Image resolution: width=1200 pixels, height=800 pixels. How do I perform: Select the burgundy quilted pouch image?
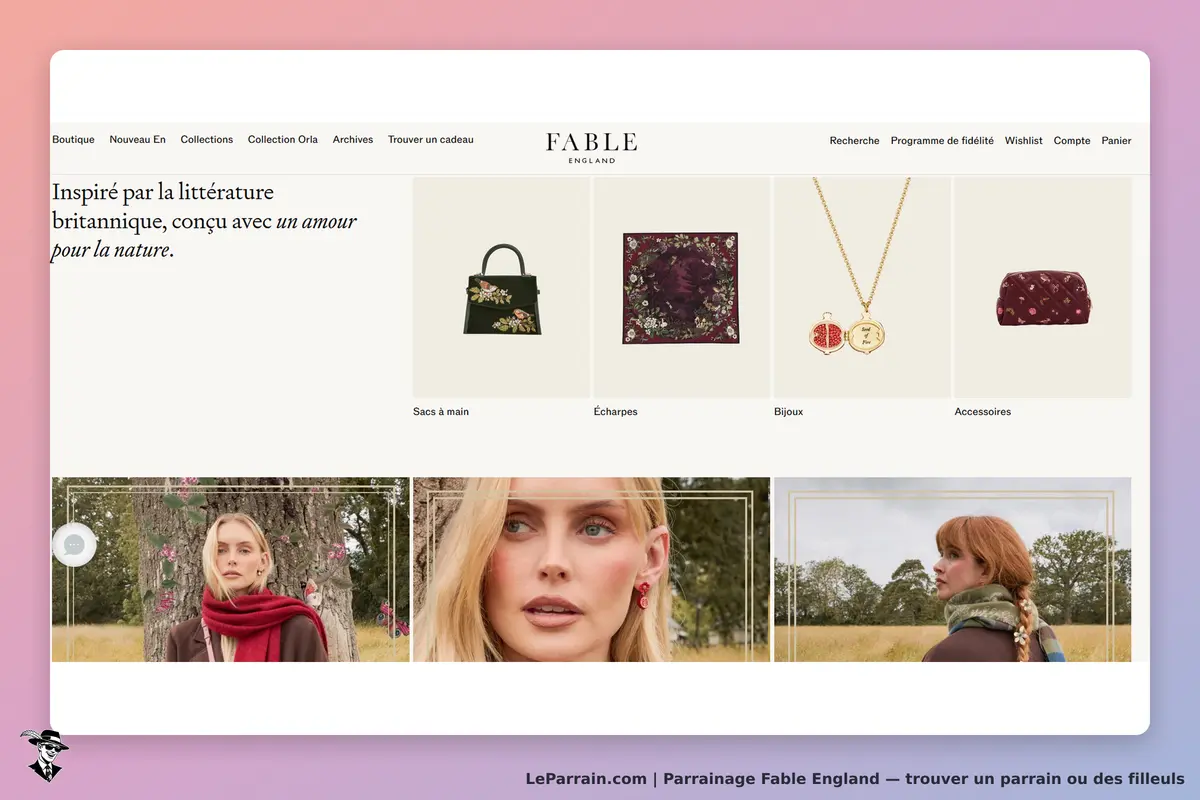(1043, 288)
